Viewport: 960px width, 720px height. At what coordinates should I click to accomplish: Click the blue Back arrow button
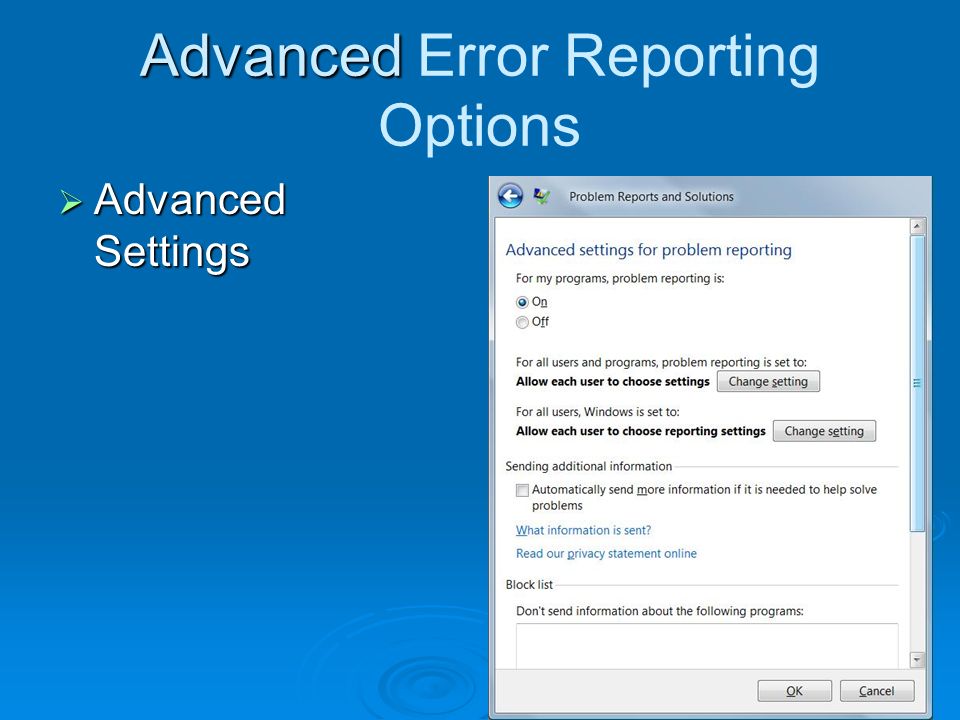[510, 196]
